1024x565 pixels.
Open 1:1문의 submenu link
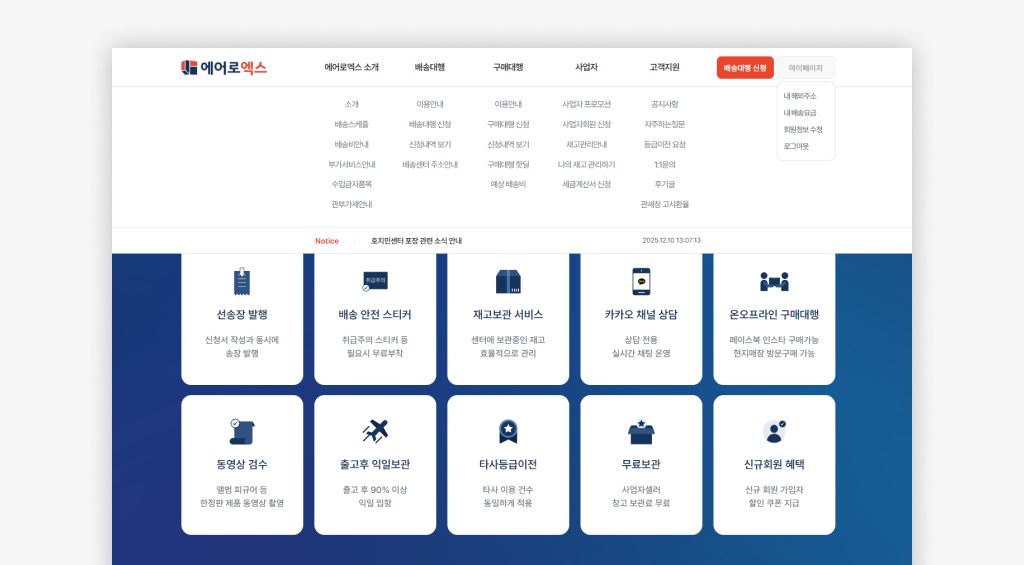(665, 165)
